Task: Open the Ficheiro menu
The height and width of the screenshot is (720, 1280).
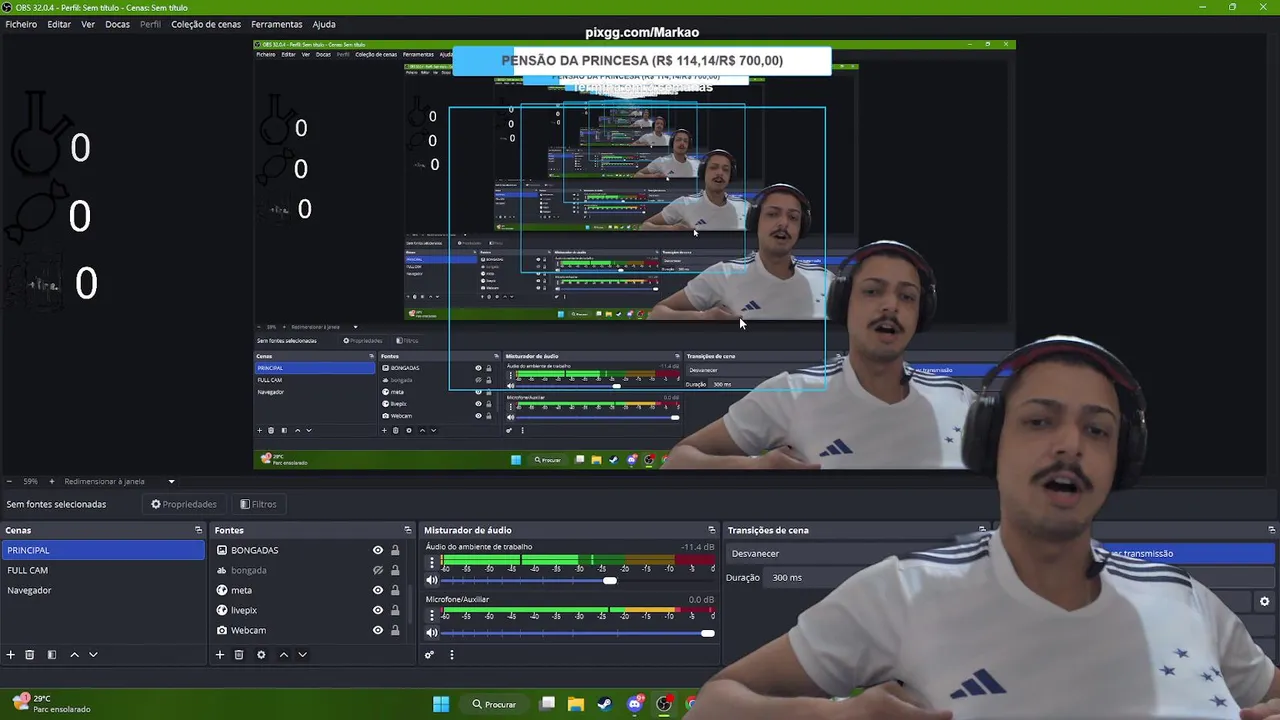Action: pyautogui.click(x=21, y=24)
